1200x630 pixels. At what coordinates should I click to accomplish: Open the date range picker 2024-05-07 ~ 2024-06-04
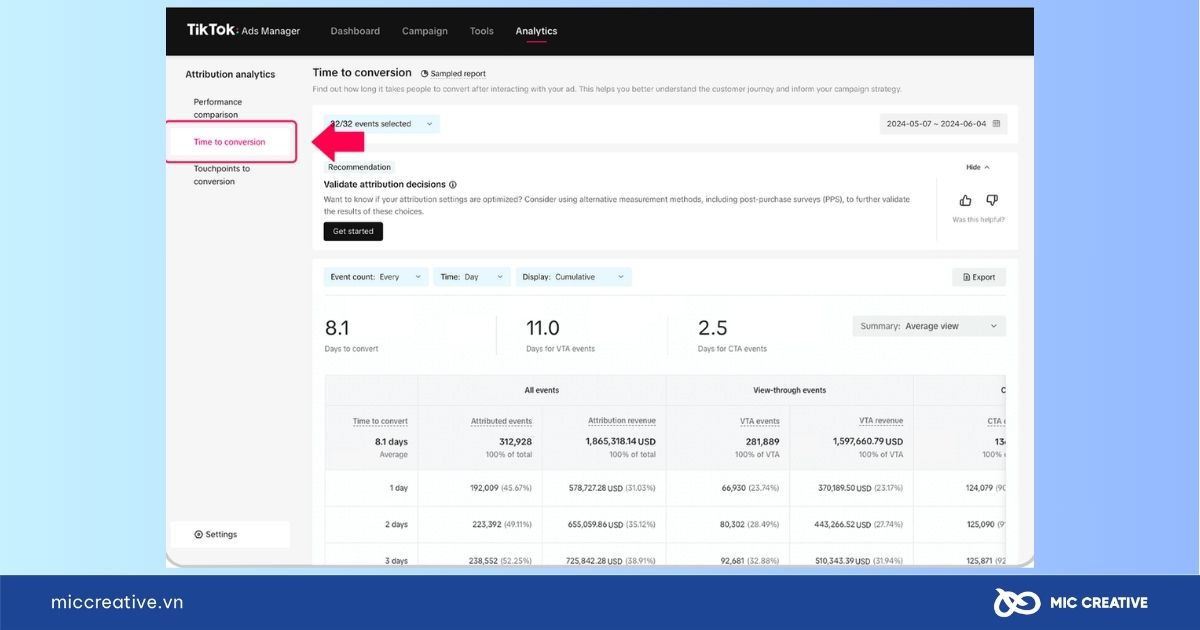[944, 124]
